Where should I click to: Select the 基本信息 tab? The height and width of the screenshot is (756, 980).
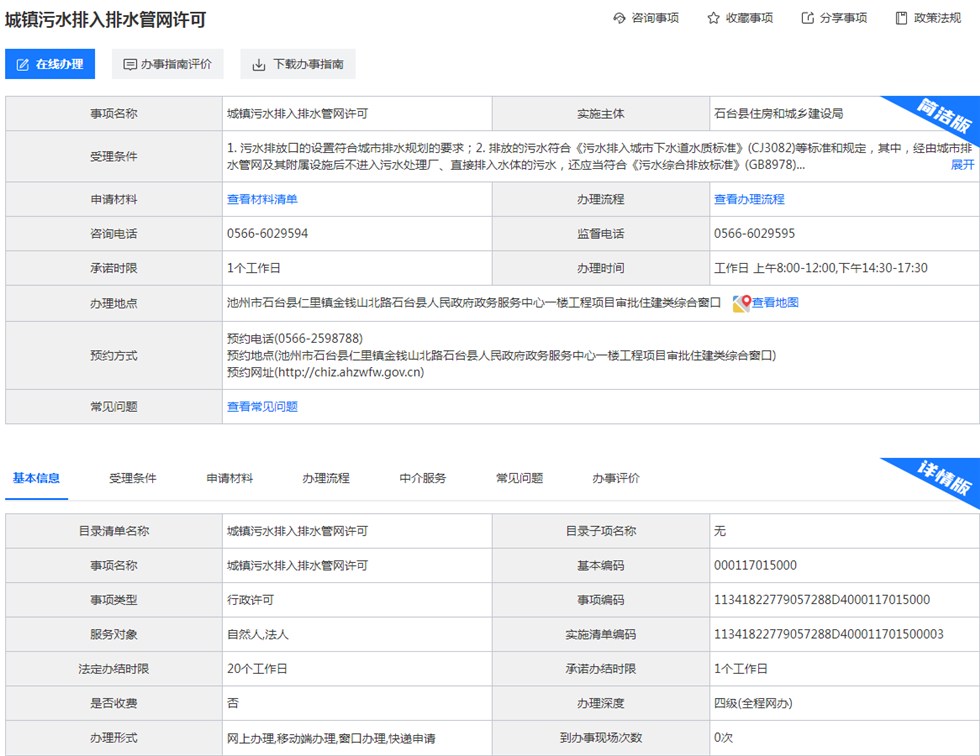click(36, 478)
